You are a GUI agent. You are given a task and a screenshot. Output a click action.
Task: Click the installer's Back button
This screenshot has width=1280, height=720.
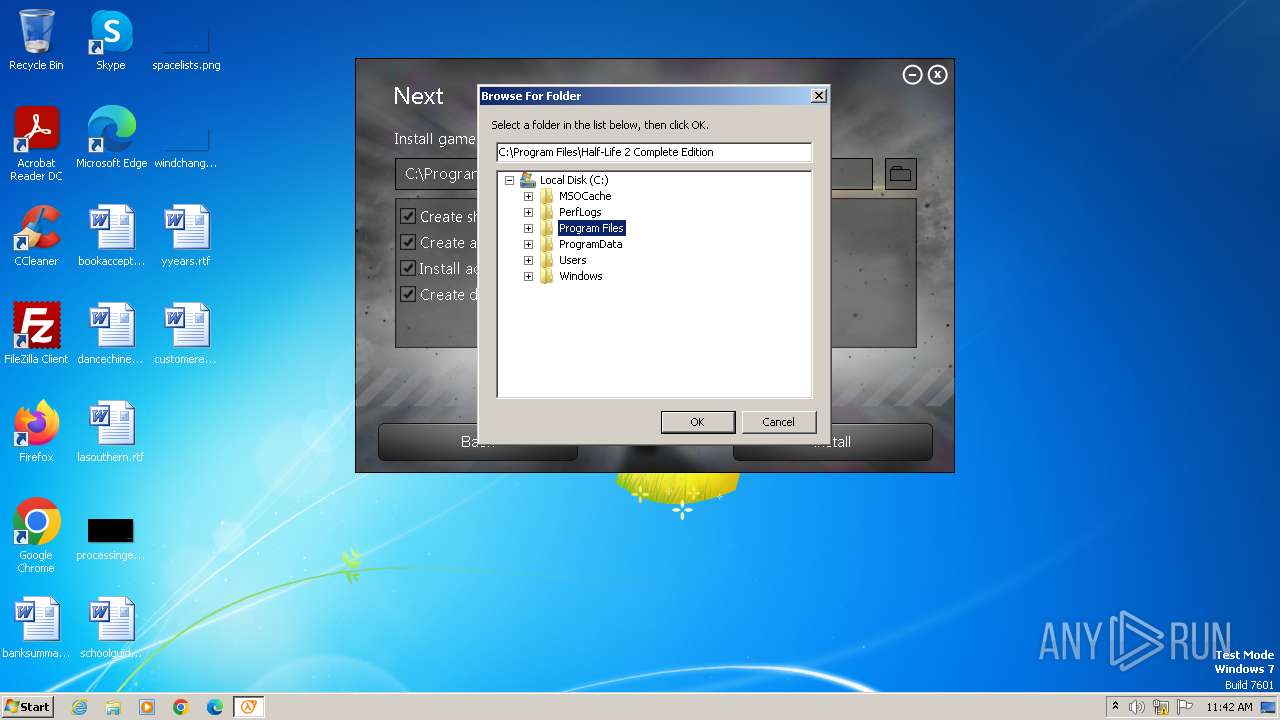click(478, 441)
